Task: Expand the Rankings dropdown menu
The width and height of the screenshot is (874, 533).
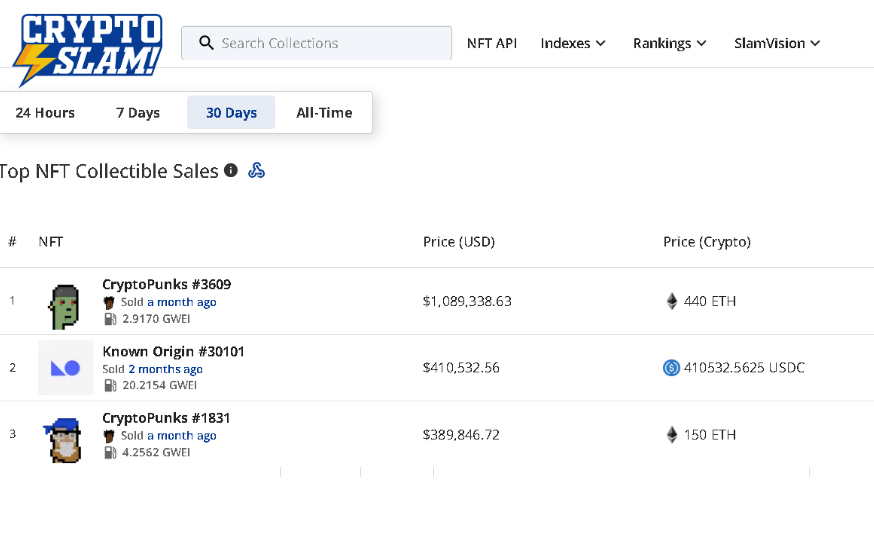Action: point(669,43)
